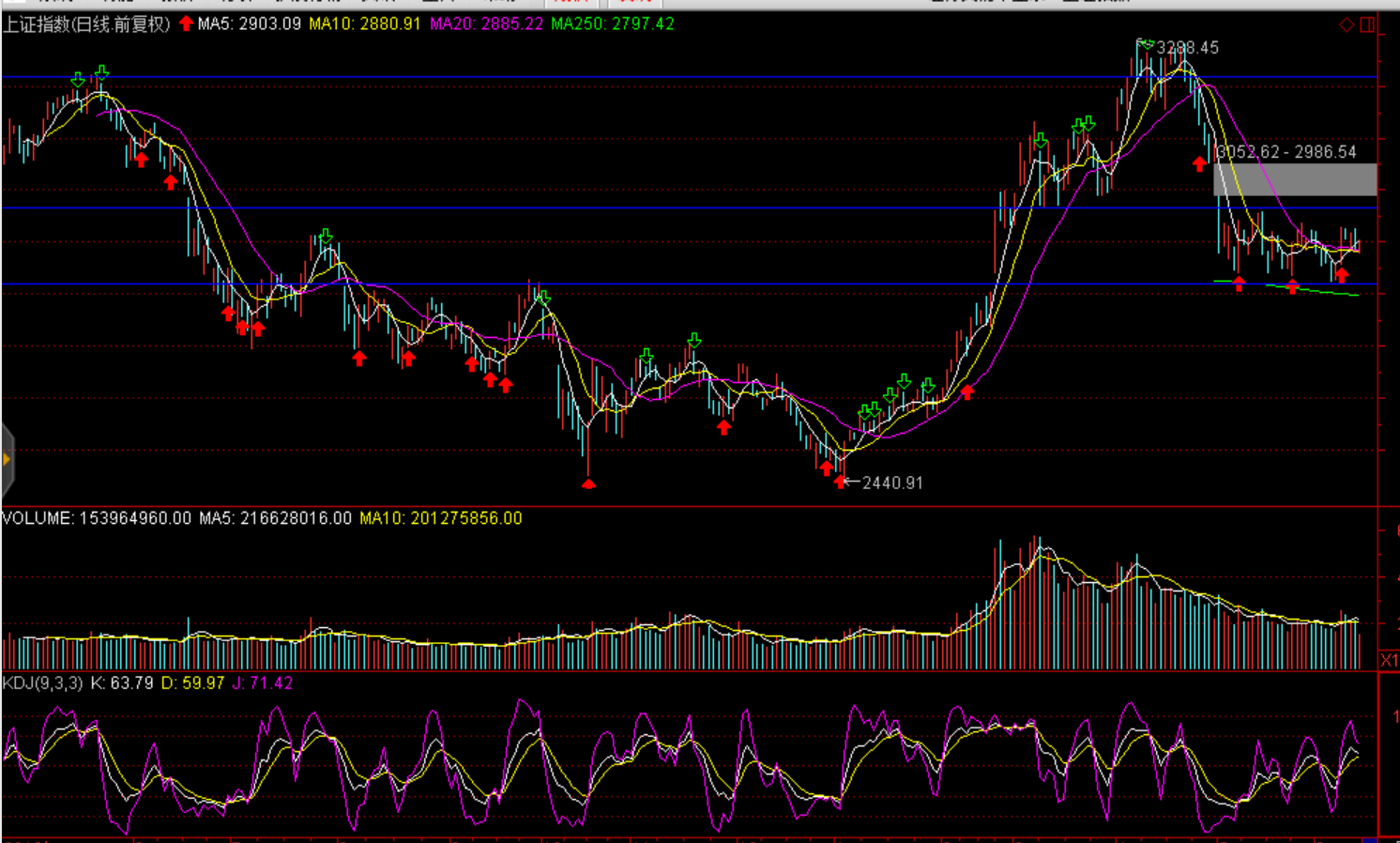1400x843 pixels.
Task: Click the 3288.45 high price label
Action: [x=1188, y=48]
